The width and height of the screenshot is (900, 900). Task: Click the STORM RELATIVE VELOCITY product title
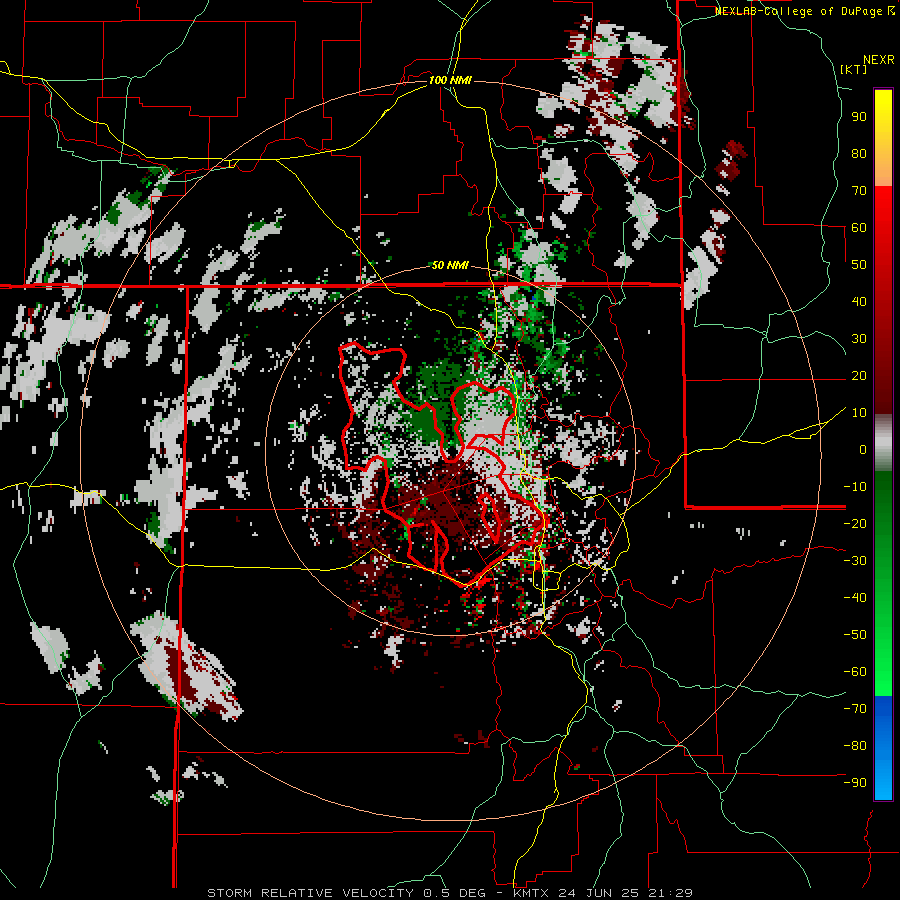coord(311,893)
